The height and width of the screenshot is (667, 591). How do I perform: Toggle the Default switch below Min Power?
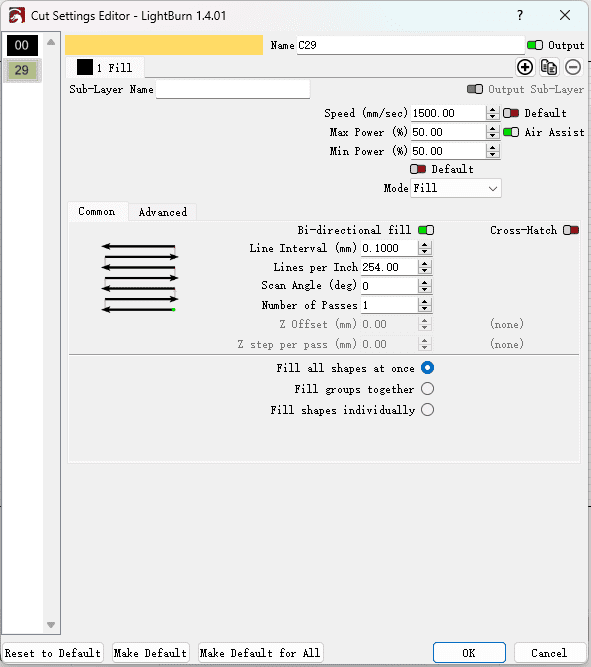coord(418,169)
